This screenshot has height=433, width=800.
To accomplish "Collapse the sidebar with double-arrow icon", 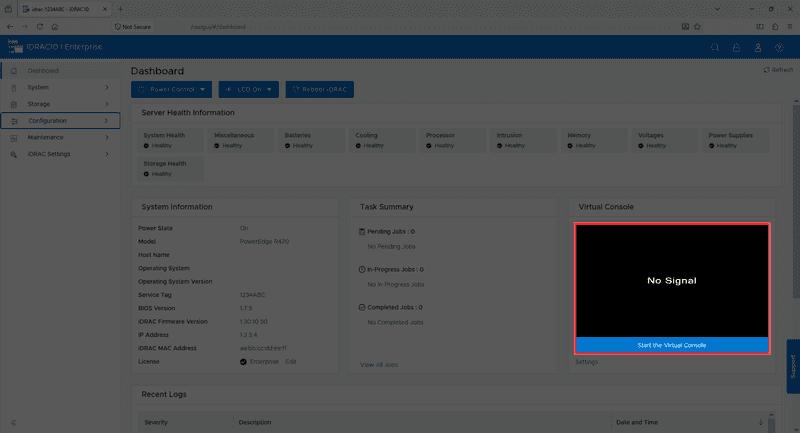I will (14, 422).
